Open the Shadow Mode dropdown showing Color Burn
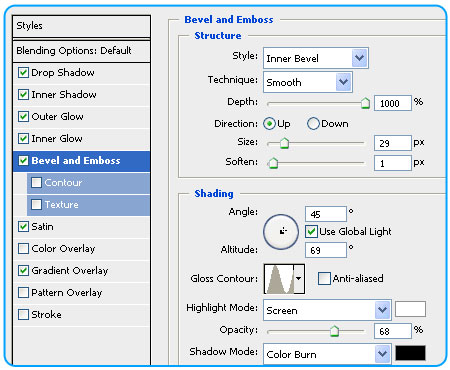 tap(327, 354)
